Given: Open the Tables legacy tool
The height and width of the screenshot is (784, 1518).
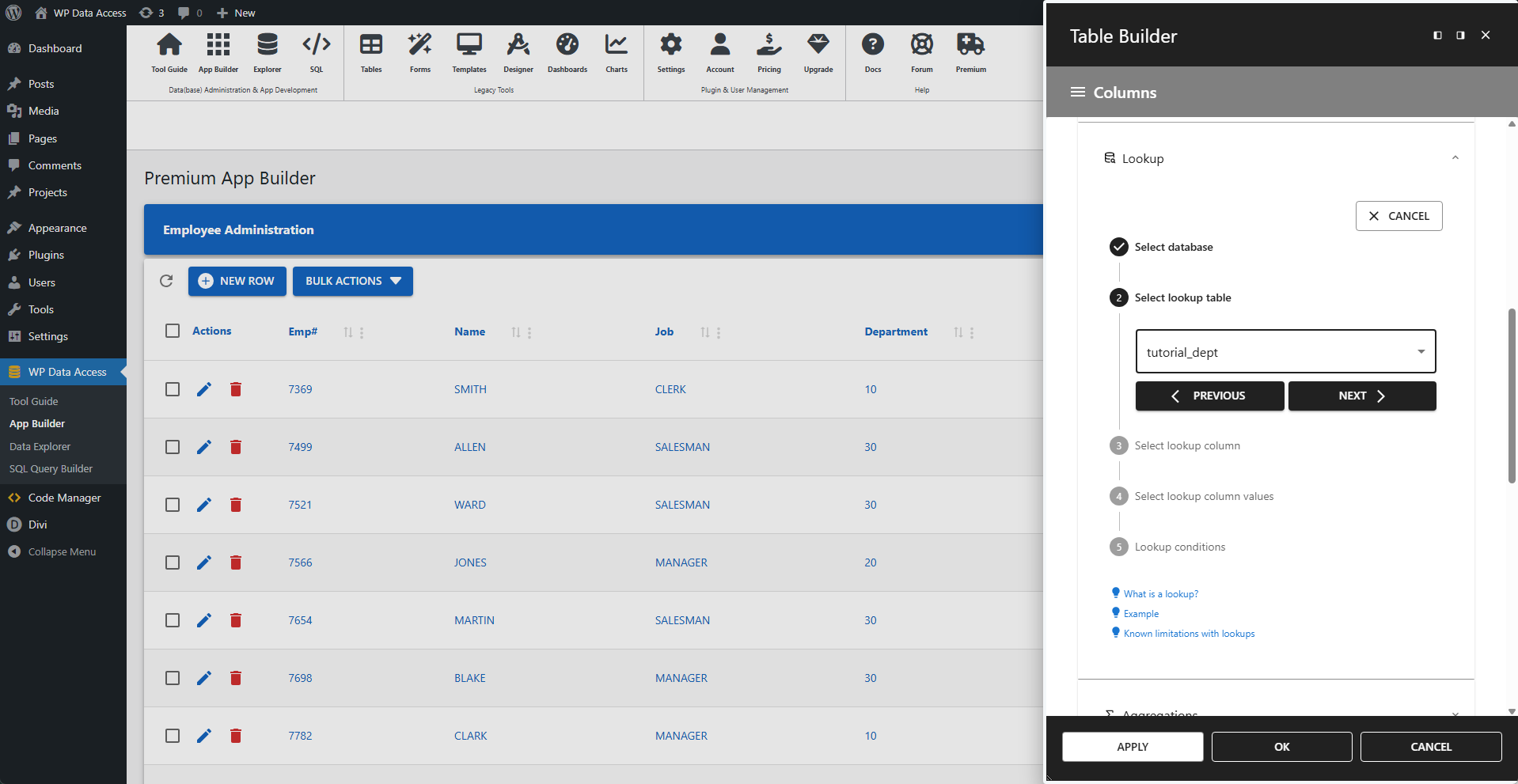Looking at the screenshot, I should (x=370, y=52).
